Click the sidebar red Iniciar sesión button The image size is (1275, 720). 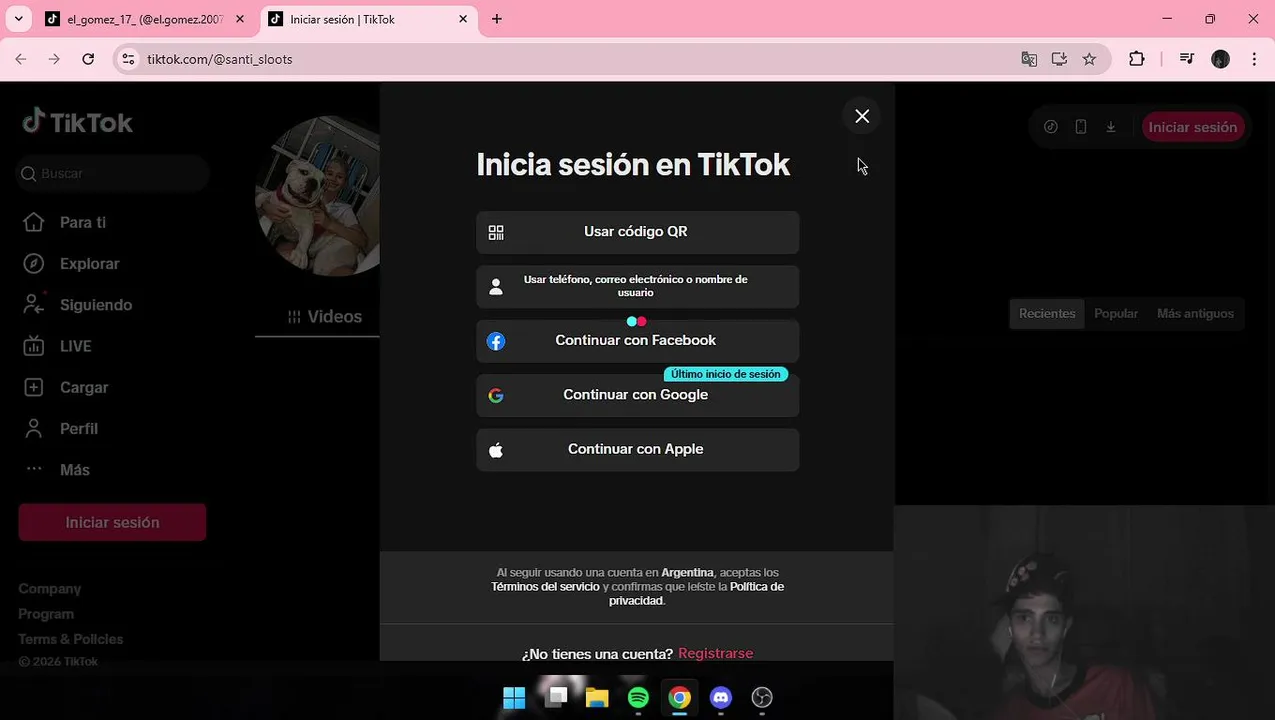pyautogui.click(x=112, y=522)
